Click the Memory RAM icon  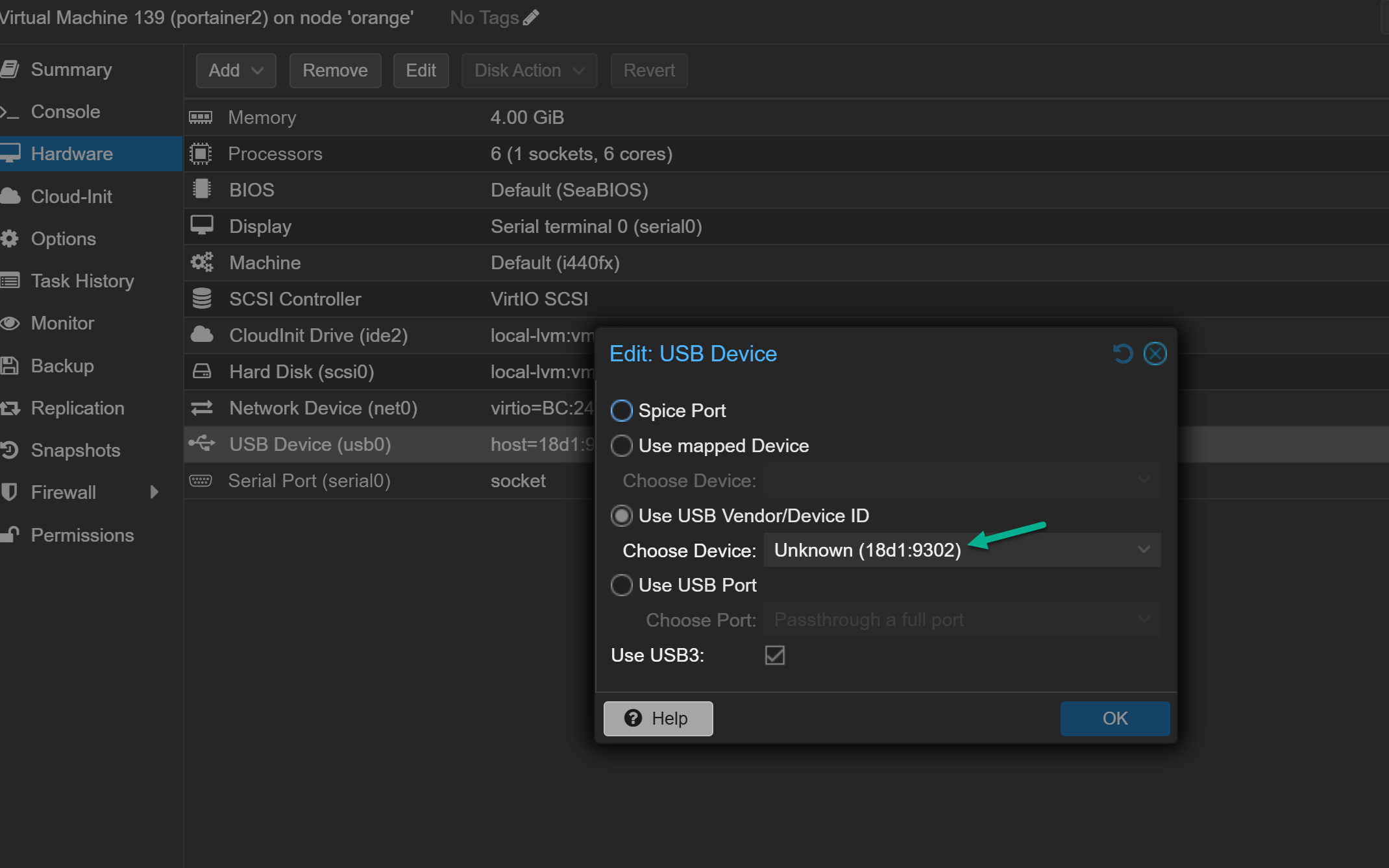tap(201, 117)
